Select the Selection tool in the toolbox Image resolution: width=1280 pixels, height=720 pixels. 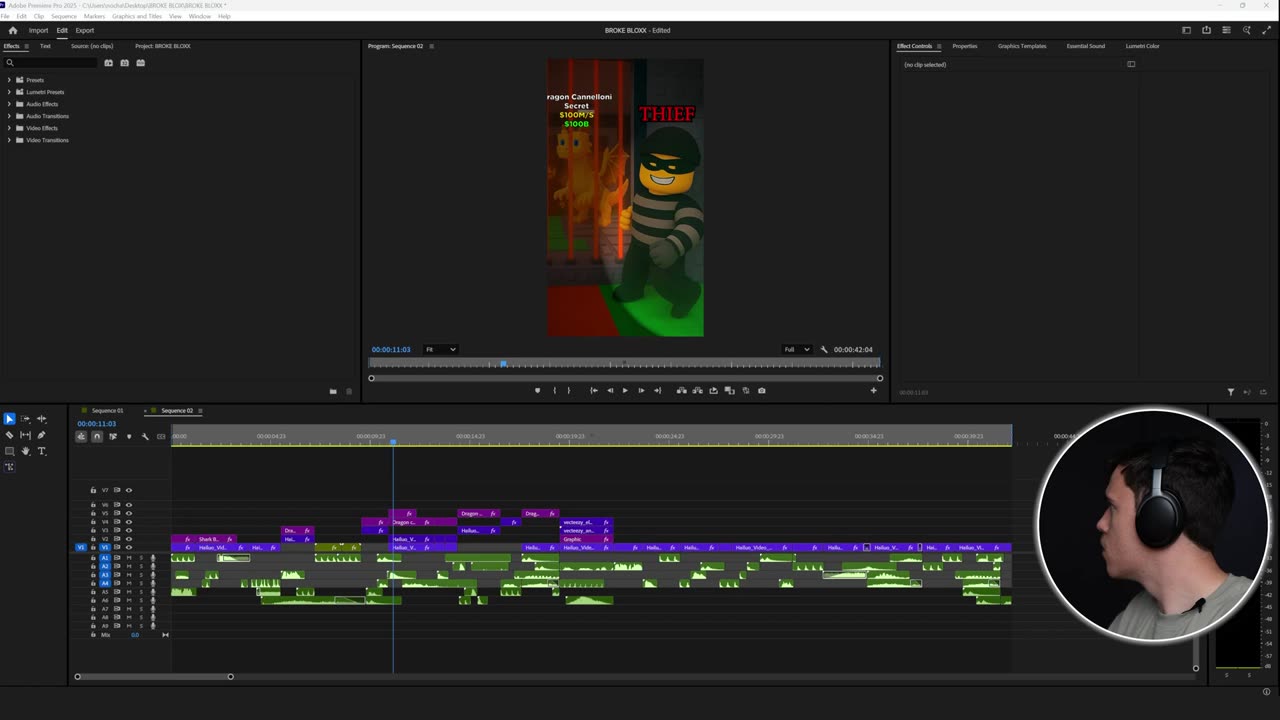click(10, 419)
